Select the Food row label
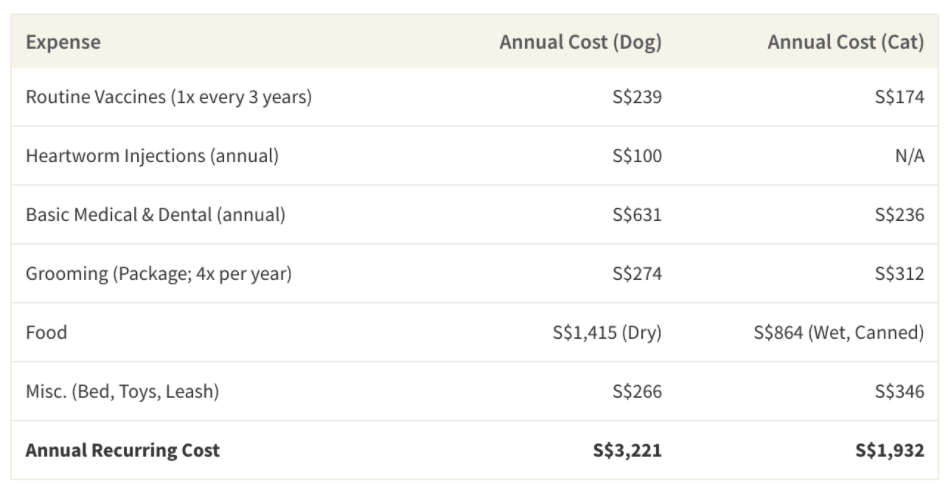The width and height of the screenshot is (952, 500). coord(46,332)
